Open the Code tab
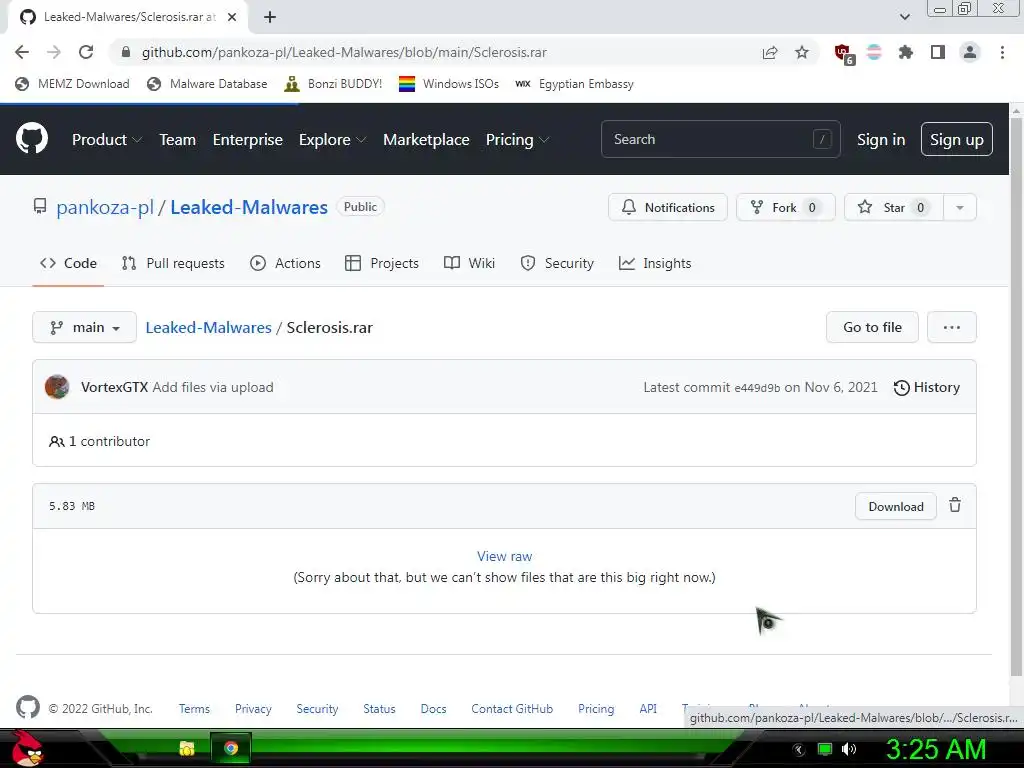The height and width of the screenshot is (768, 1024). (68, 263)
